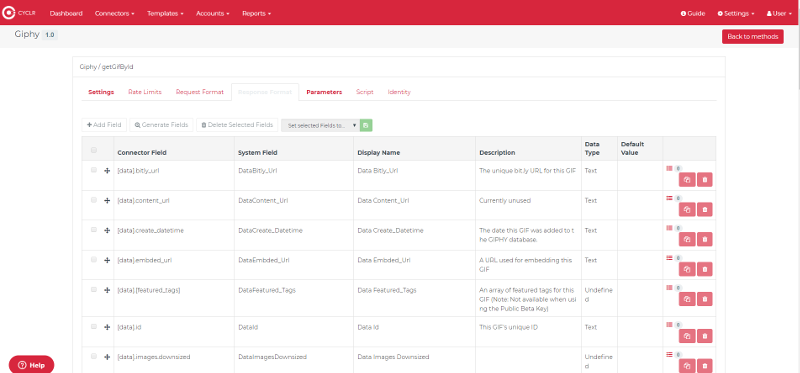Check the [data].bitly_url row checkbox

point(94,170)
